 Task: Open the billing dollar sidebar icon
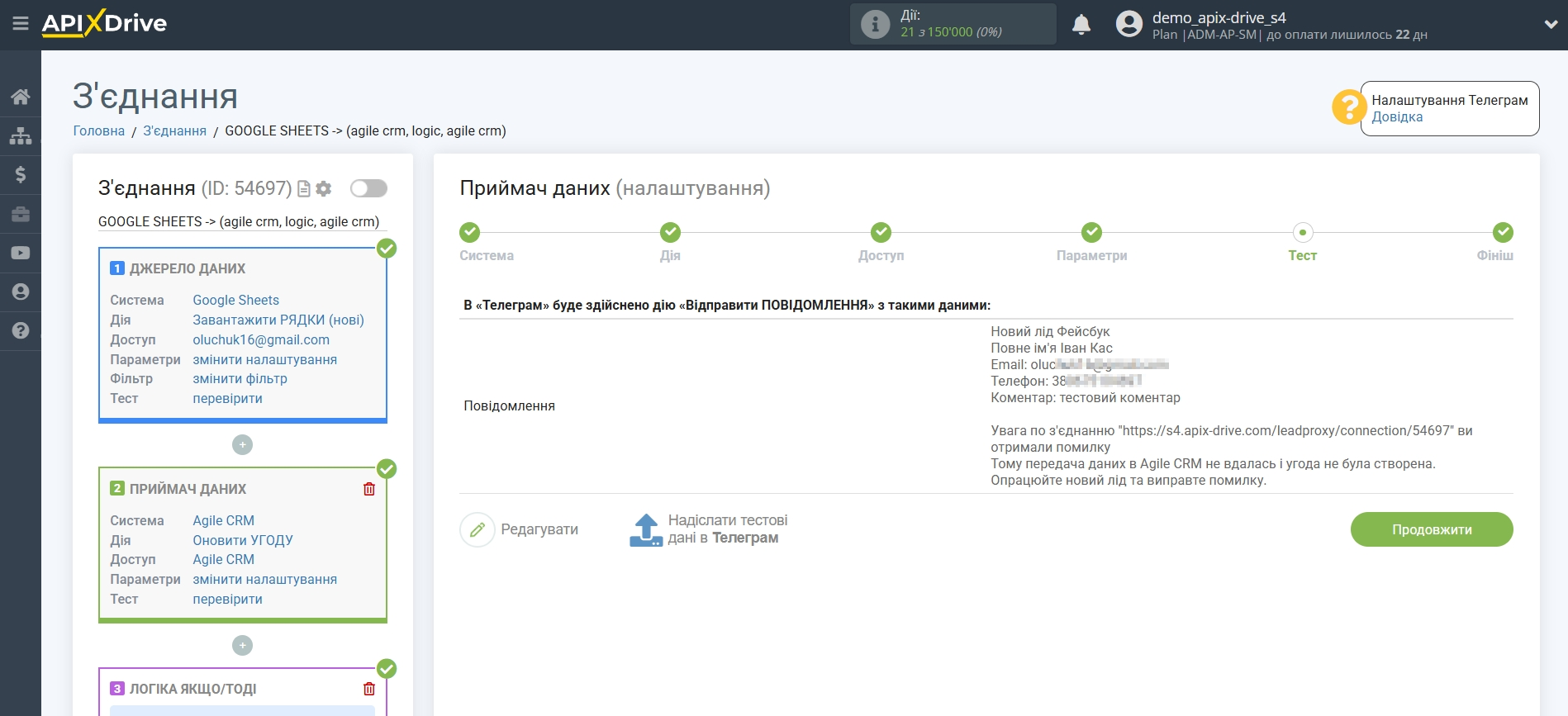[x=21, y=174]
